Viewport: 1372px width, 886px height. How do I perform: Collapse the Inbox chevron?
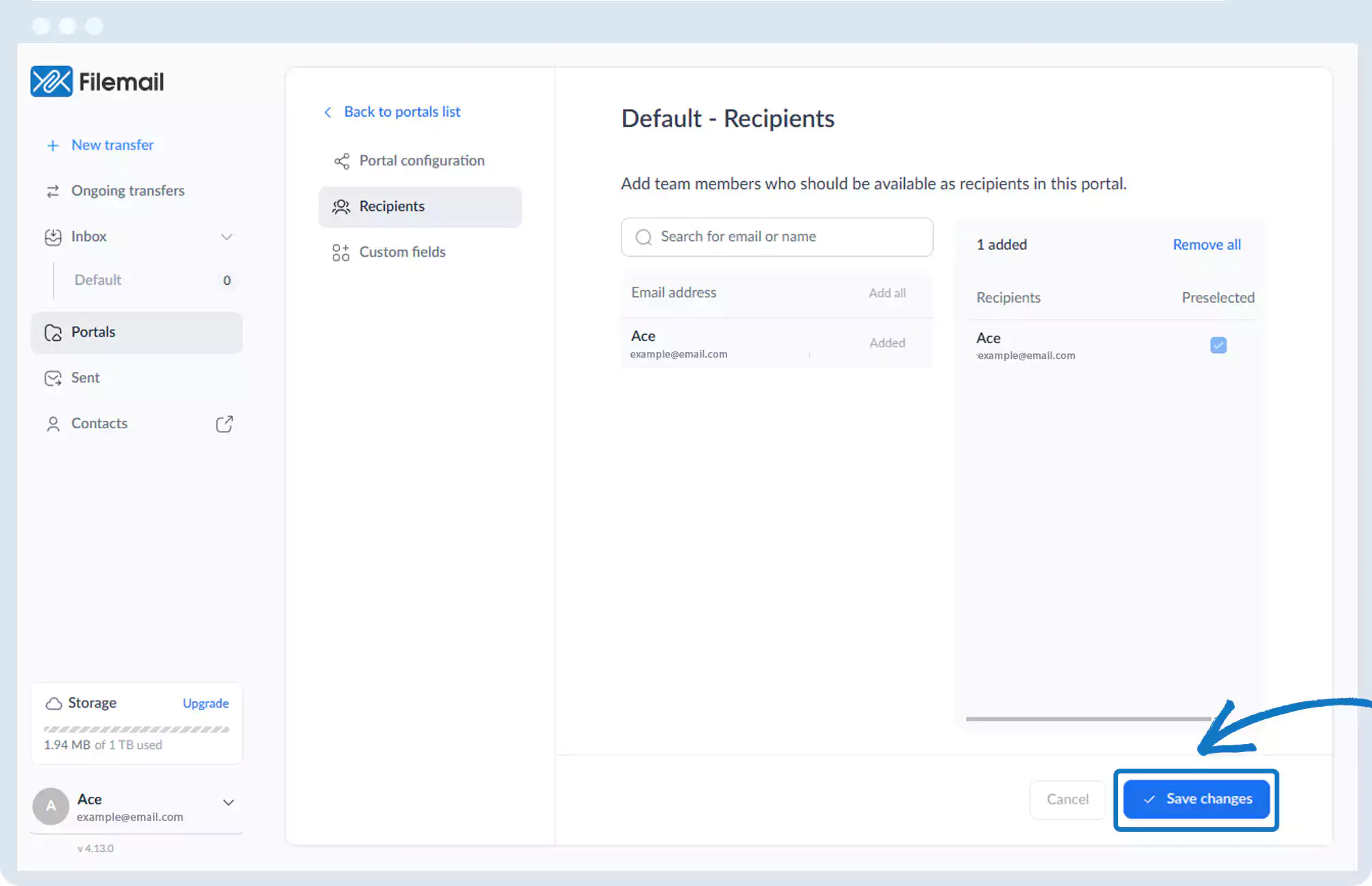pyautogui.click(x=226, y=237)
